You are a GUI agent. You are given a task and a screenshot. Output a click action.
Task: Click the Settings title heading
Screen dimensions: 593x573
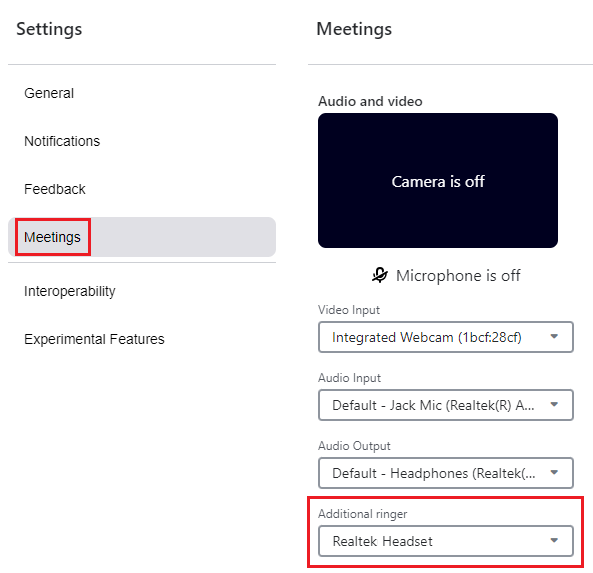tap(49, 29)
